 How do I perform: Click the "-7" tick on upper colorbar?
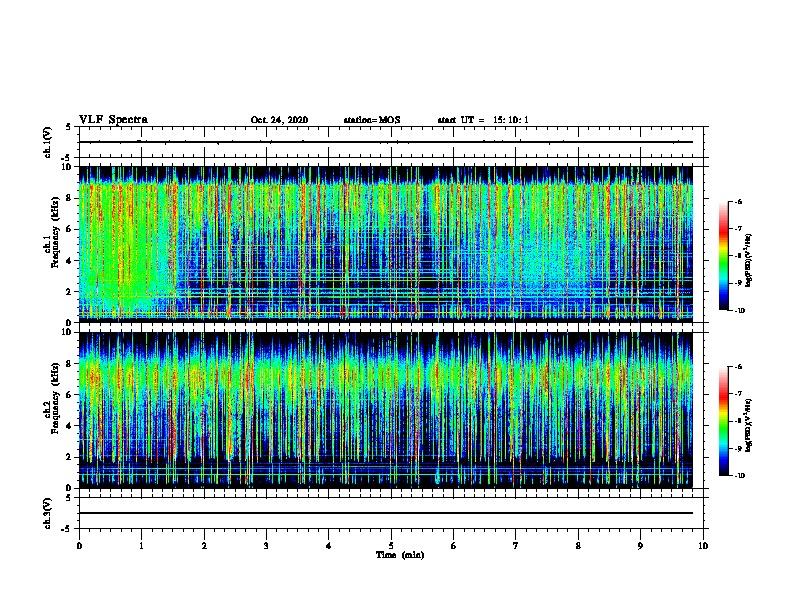tap(738, 229)
